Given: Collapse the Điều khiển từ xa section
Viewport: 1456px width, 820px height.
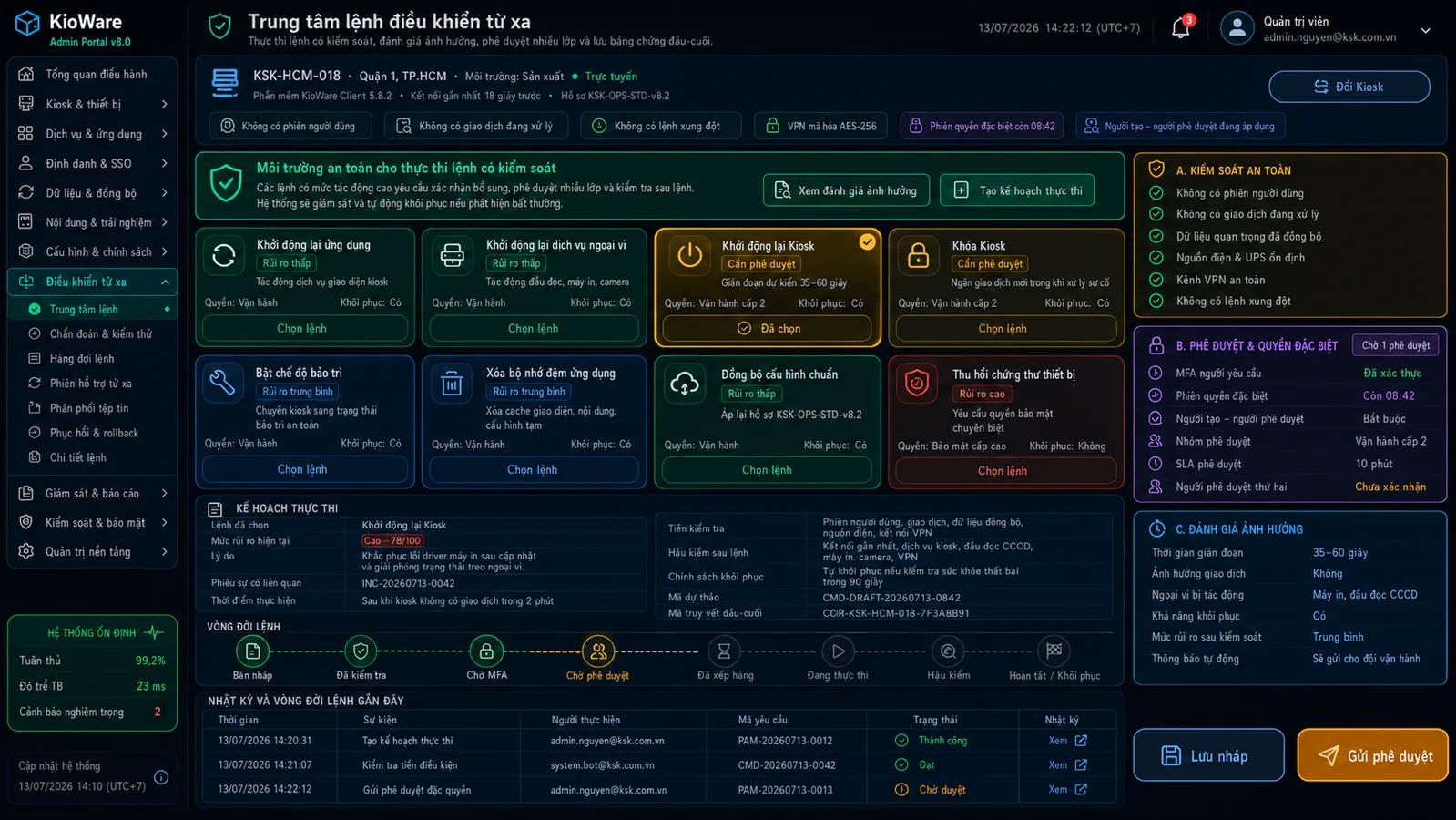Looking at the screenshot, I should pos(93,282).
